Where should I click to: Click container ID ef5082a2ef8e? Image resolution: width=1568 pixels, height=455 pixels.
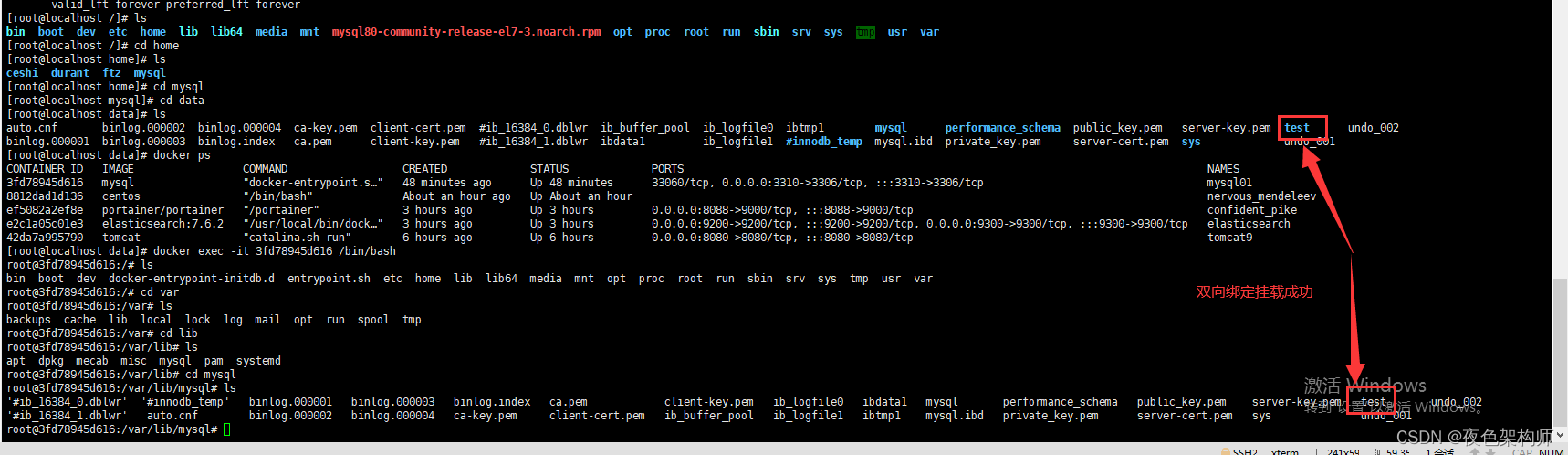pos(45,210)
